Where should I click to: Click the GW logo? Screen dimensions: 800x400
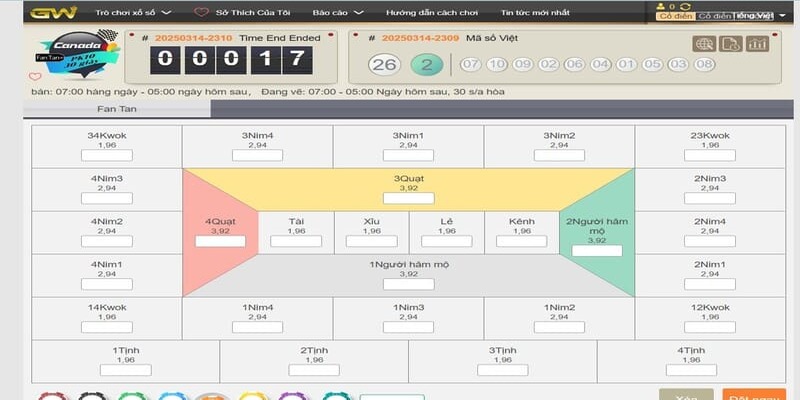tap(53, 12)
